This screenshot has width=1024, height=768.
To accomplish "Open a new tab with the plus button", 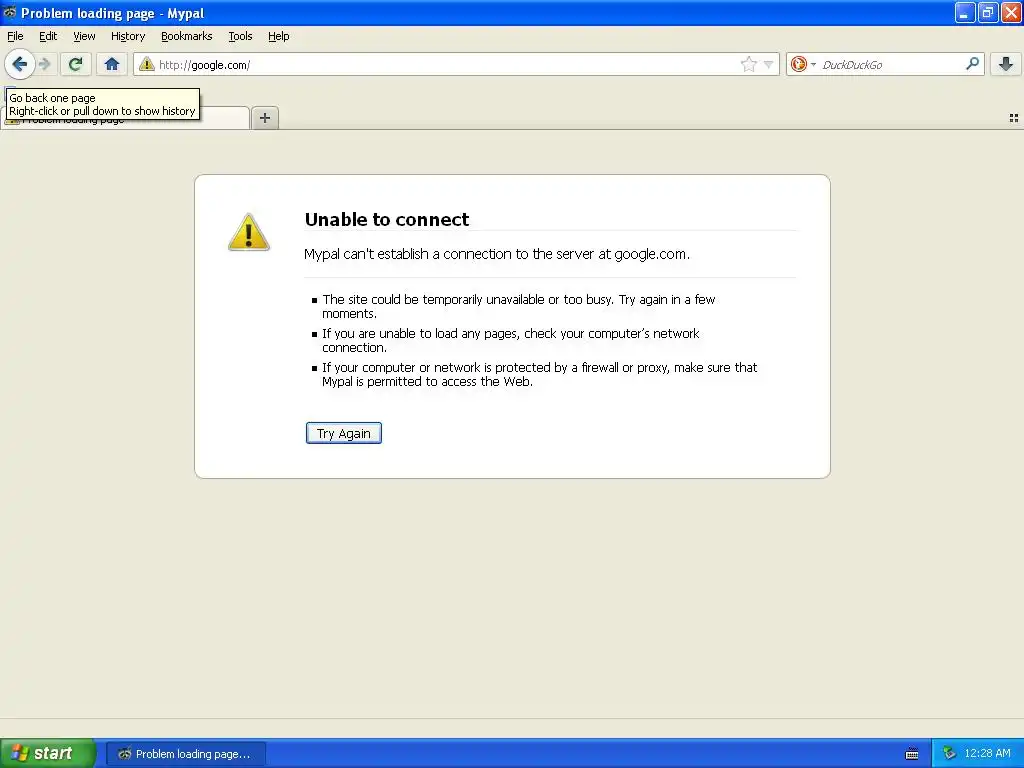I will (x=264, y=118).
